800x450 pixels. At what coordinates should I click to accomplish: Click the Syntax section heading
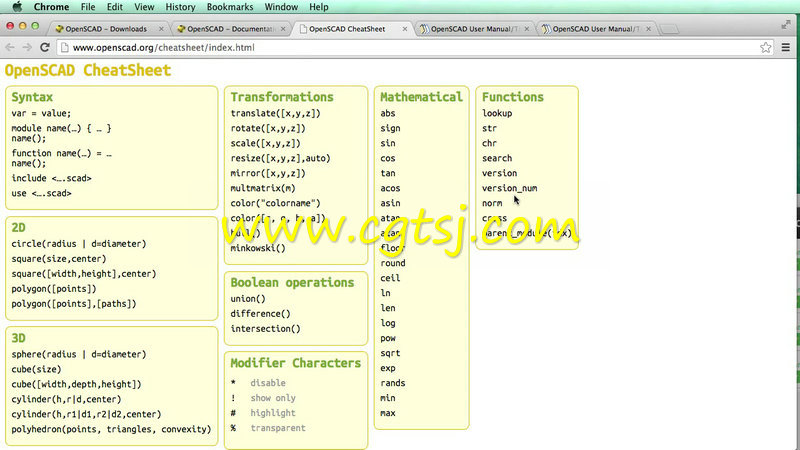tap(32, 97)
